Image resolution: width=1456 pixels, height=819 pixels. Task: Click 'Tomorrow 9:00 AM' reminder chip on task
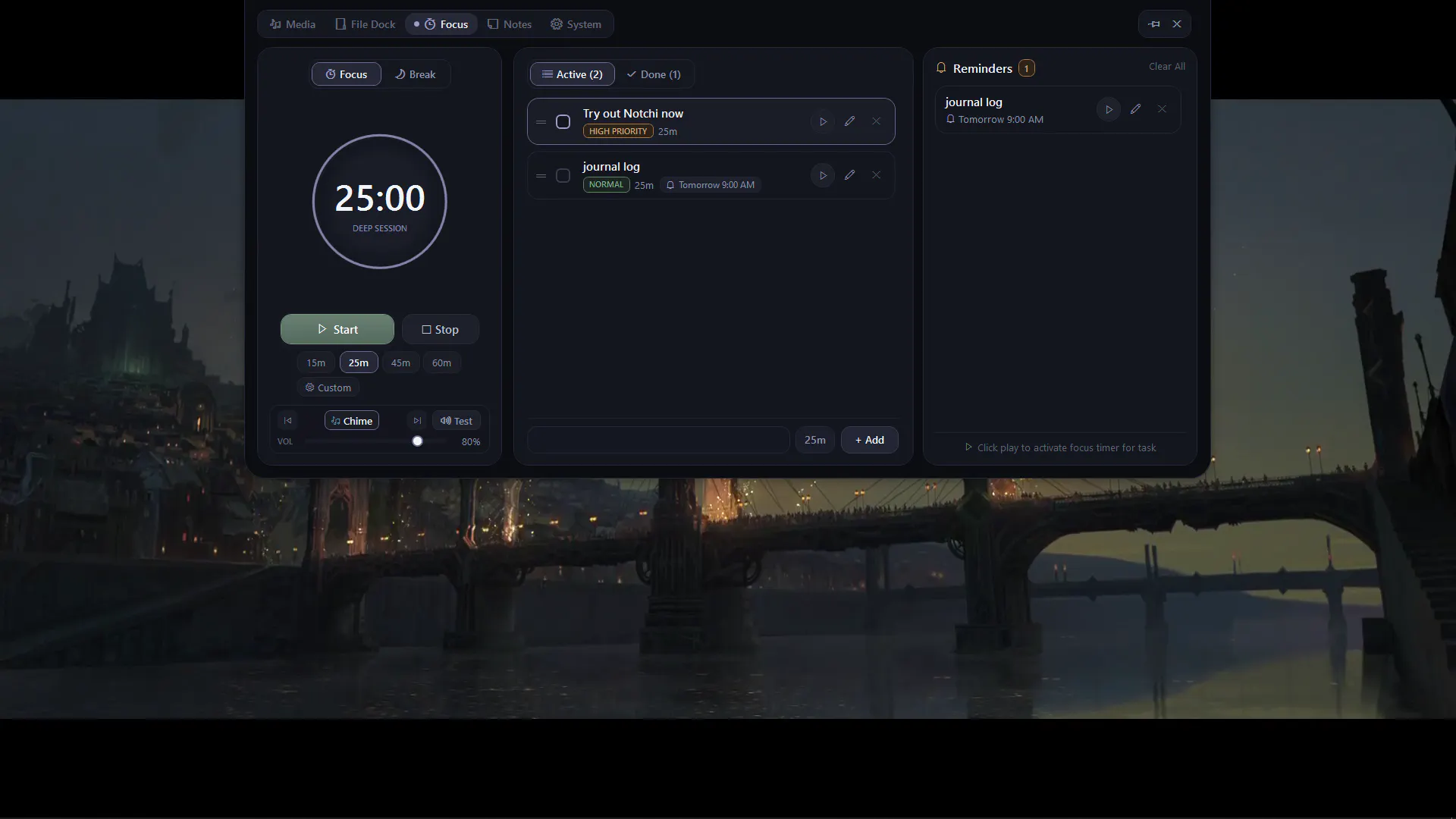(711, 185)
